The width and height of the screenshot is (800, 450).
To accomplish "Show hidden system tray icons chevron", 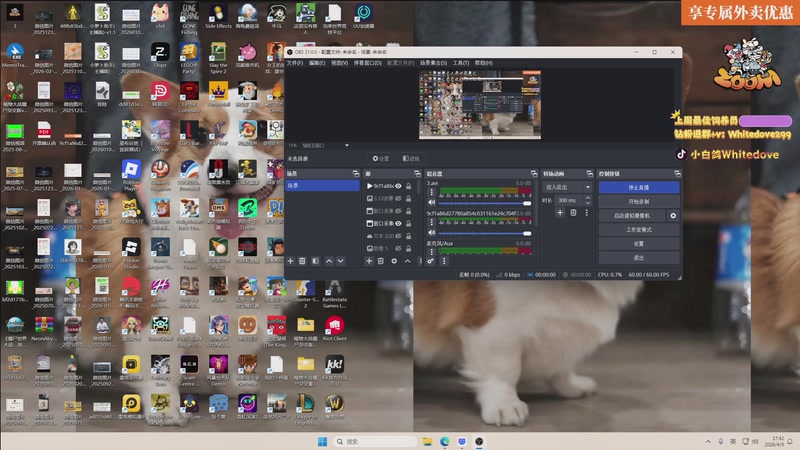I will (x=708, y=441).
